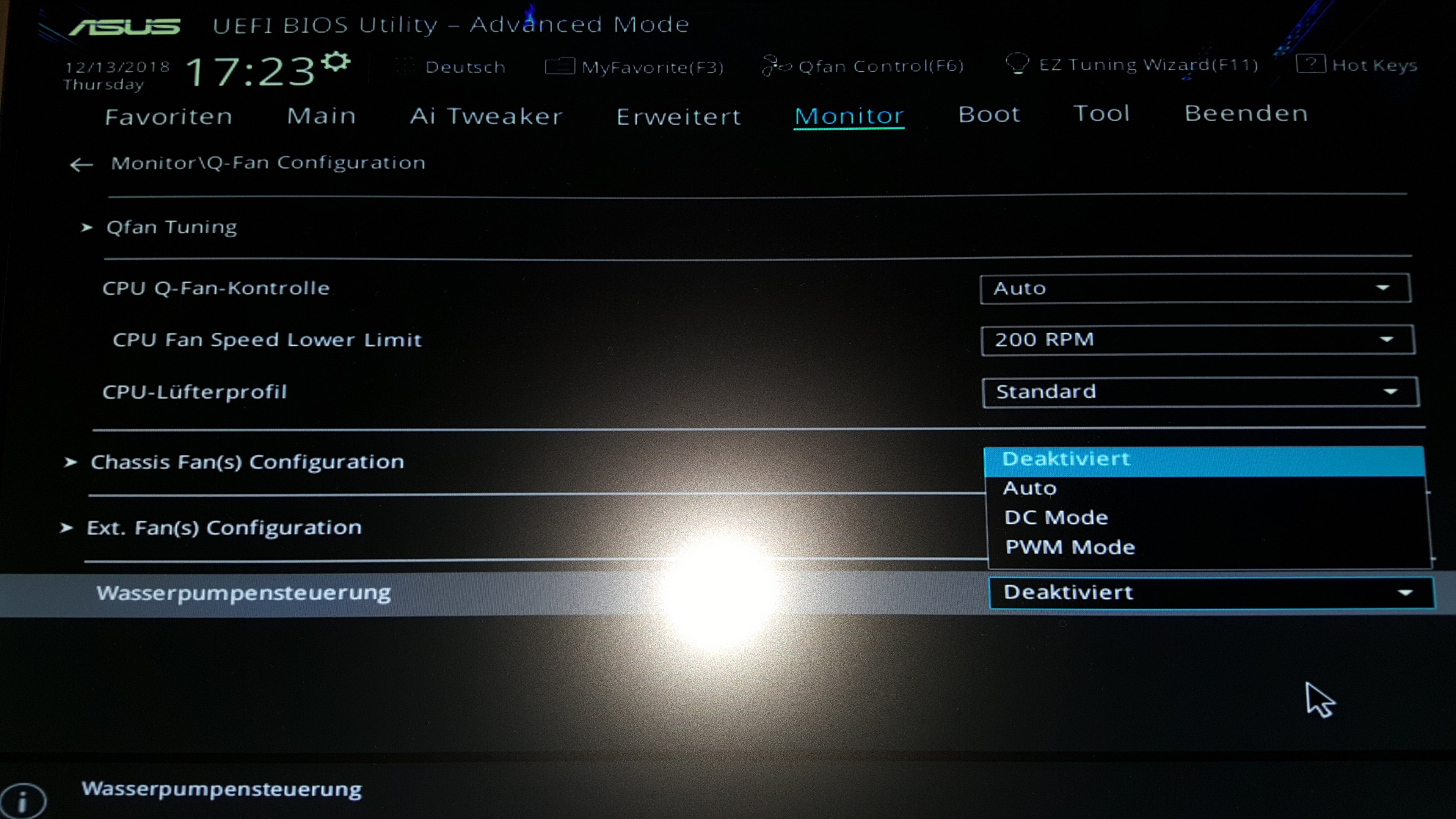Open Qfan Control(F6) via the fan icon
The image size is (1456, 819).
[x=776, y=66]
